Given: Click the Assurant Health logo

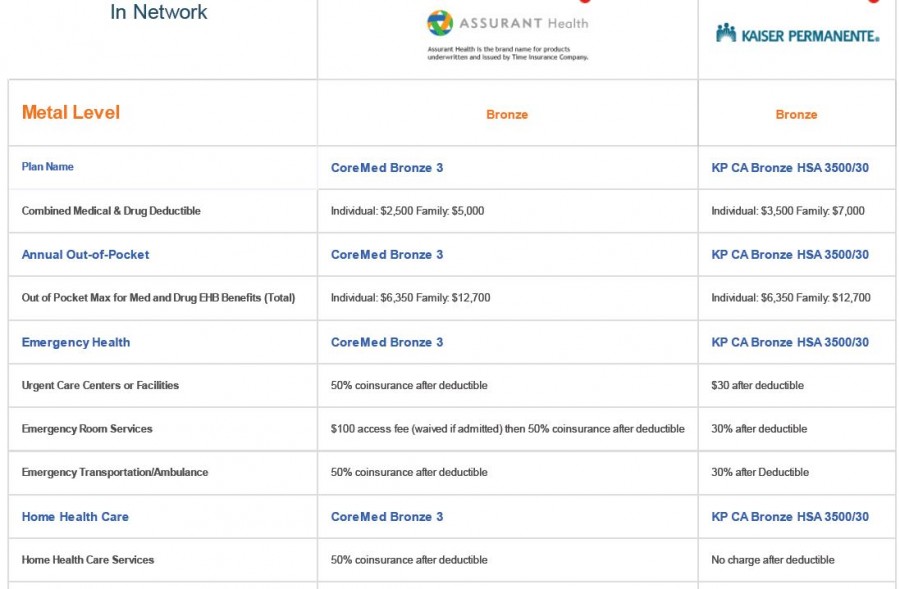Looking at the screenshot, I should pos(507,24).
